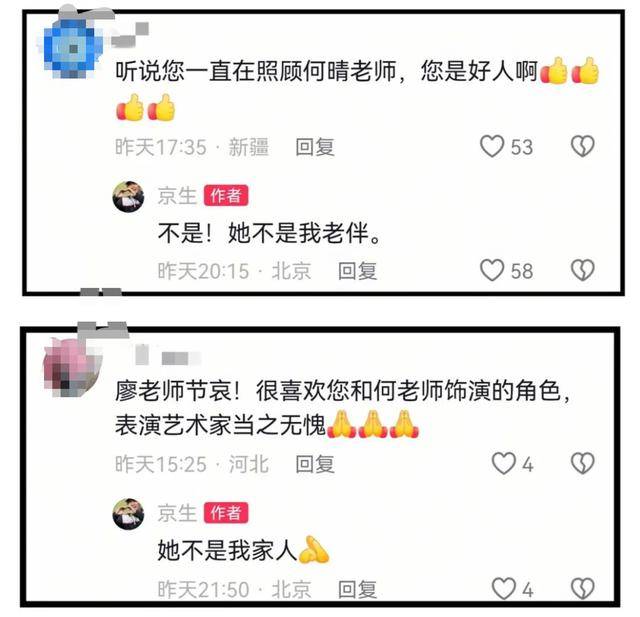Reply to 京生's 21:50 comment
Viewport: 640px width, 617px height.
pos(358,590)
